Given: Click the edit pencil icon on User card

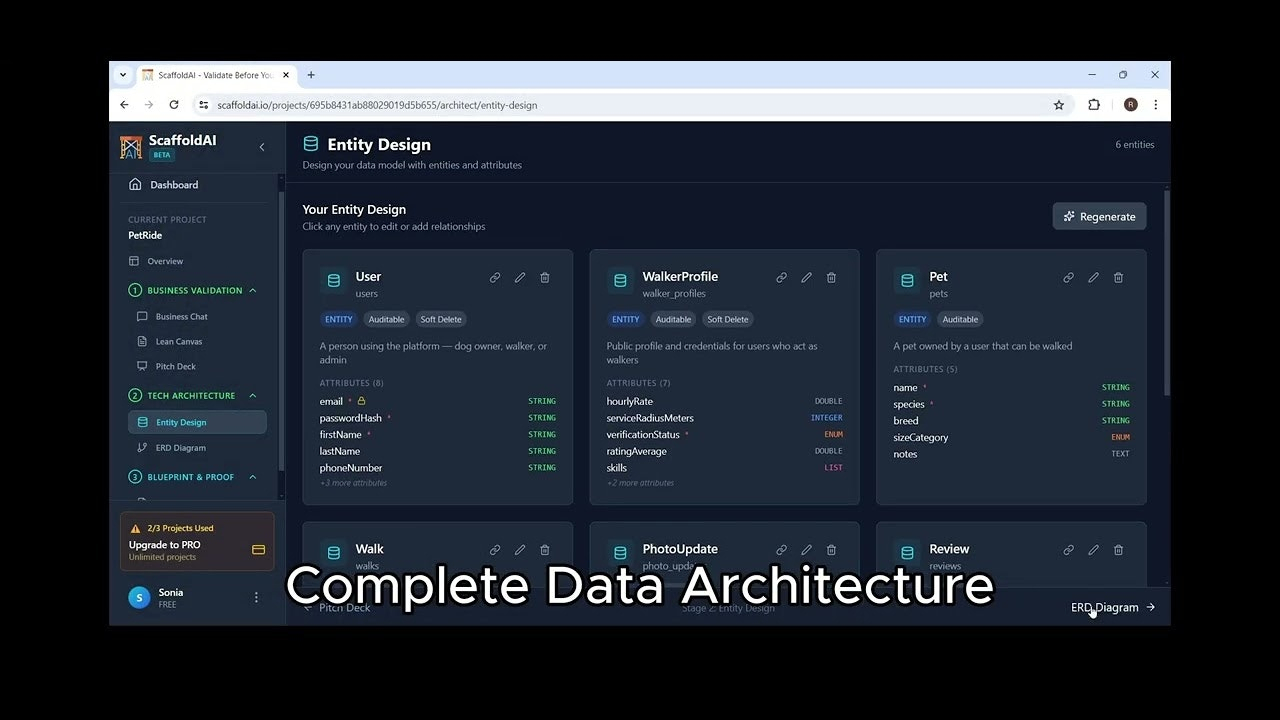Looking at the screenshot, I should [x=520, y=278].
